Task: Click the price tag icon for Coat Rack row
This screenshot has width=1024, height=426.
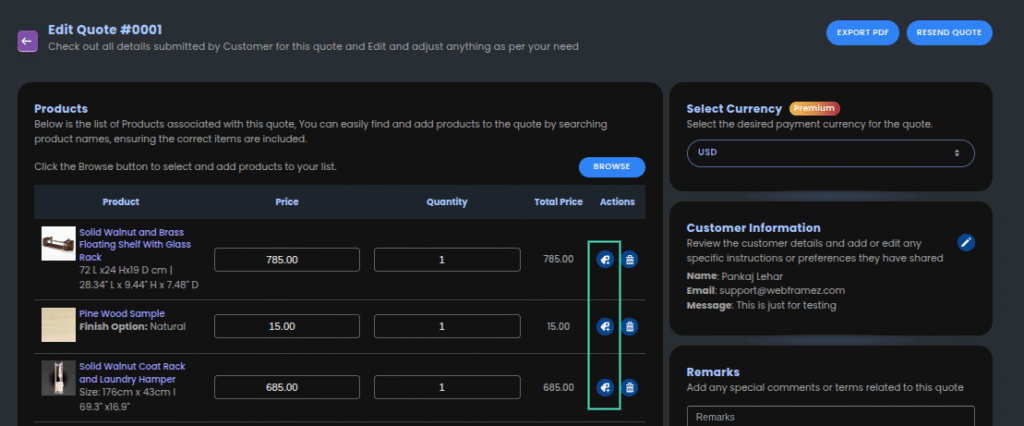Action: click(604, 387)
